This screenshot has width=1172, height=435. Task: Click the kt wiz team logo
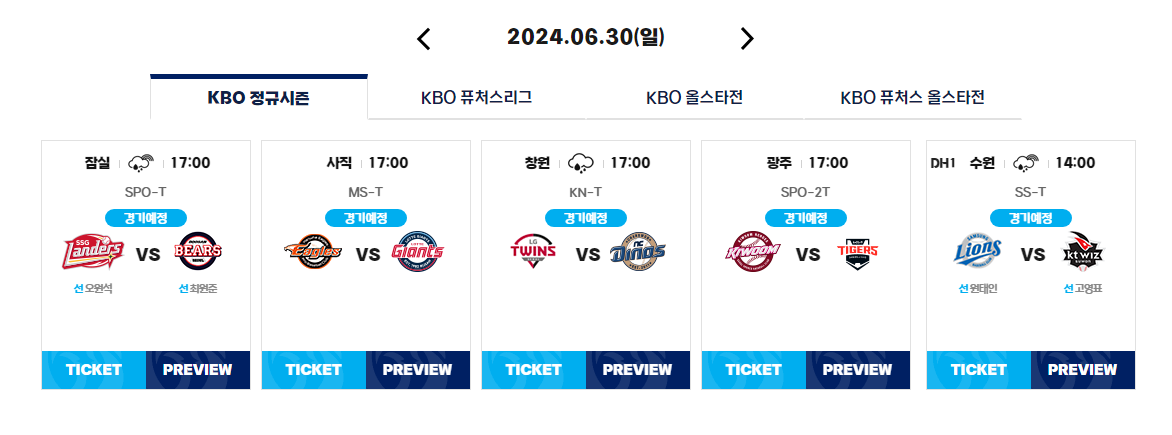1083,252
